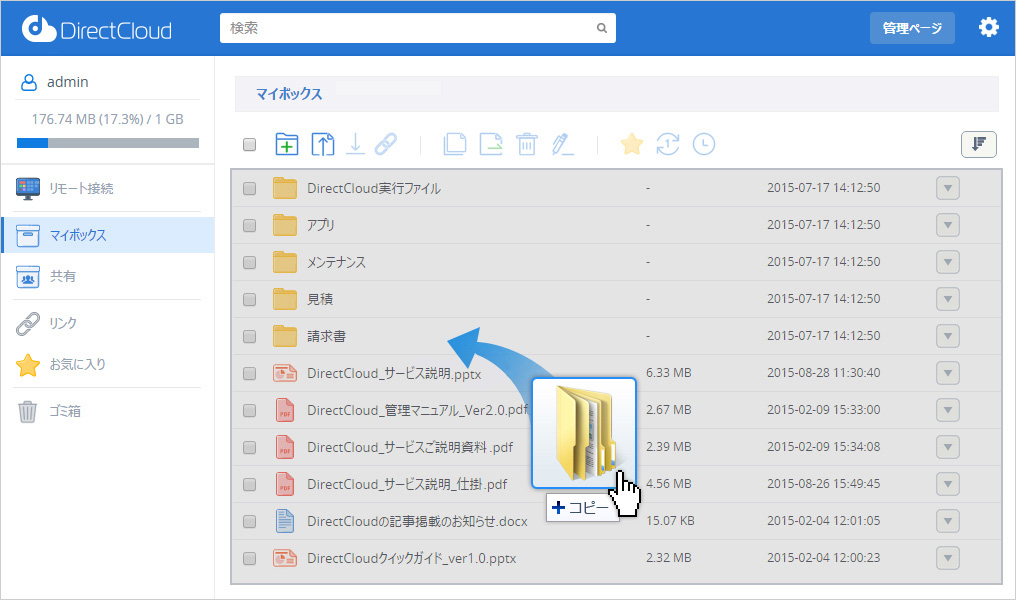Image resolution: width=1016 pixels, height=600 pixels.
Task: Click the favorite star icon in toolbar
Action: tap(632, 144)
